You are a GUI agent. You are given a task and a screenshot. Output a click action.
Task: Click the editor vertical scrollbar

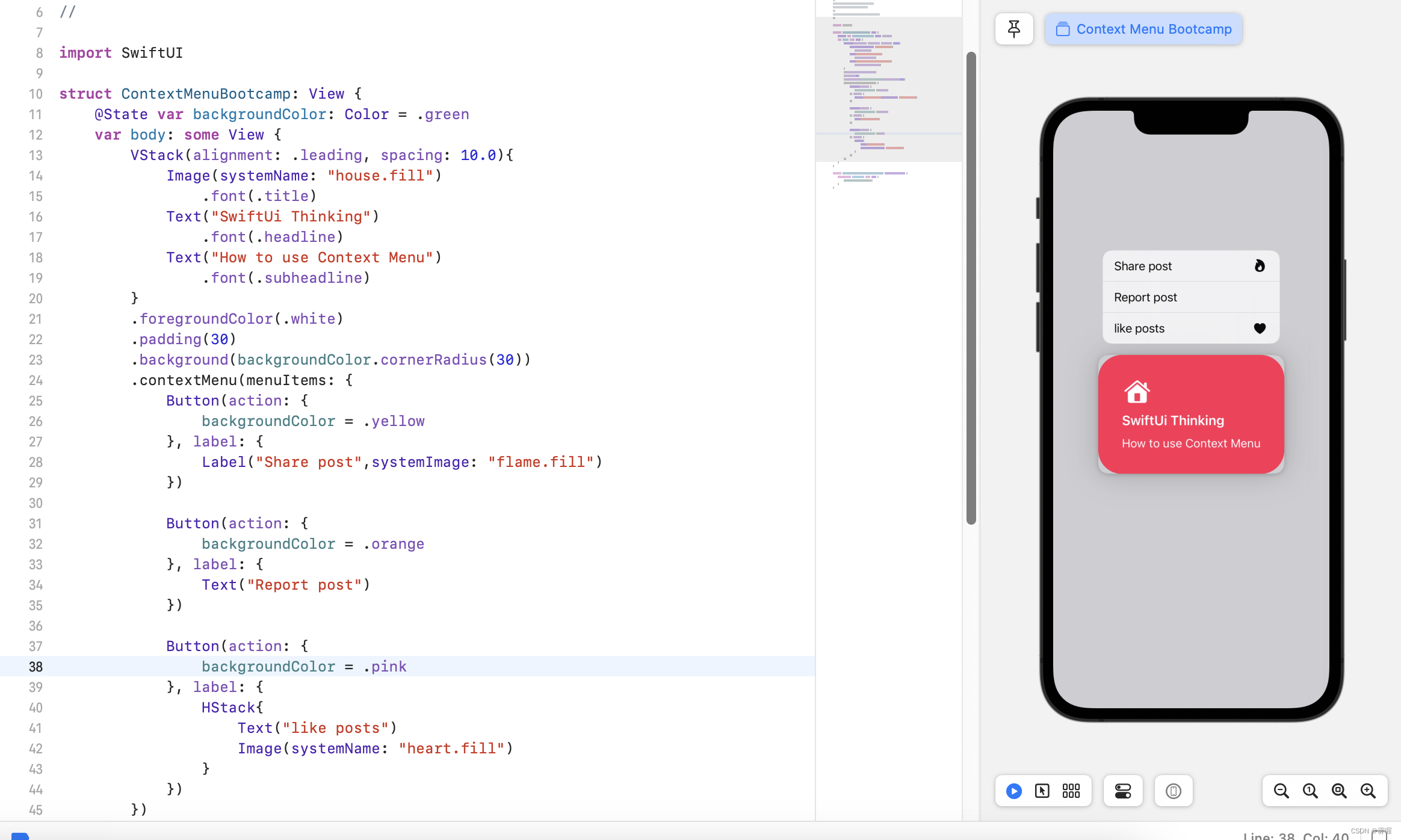click(x=971, y=288)
